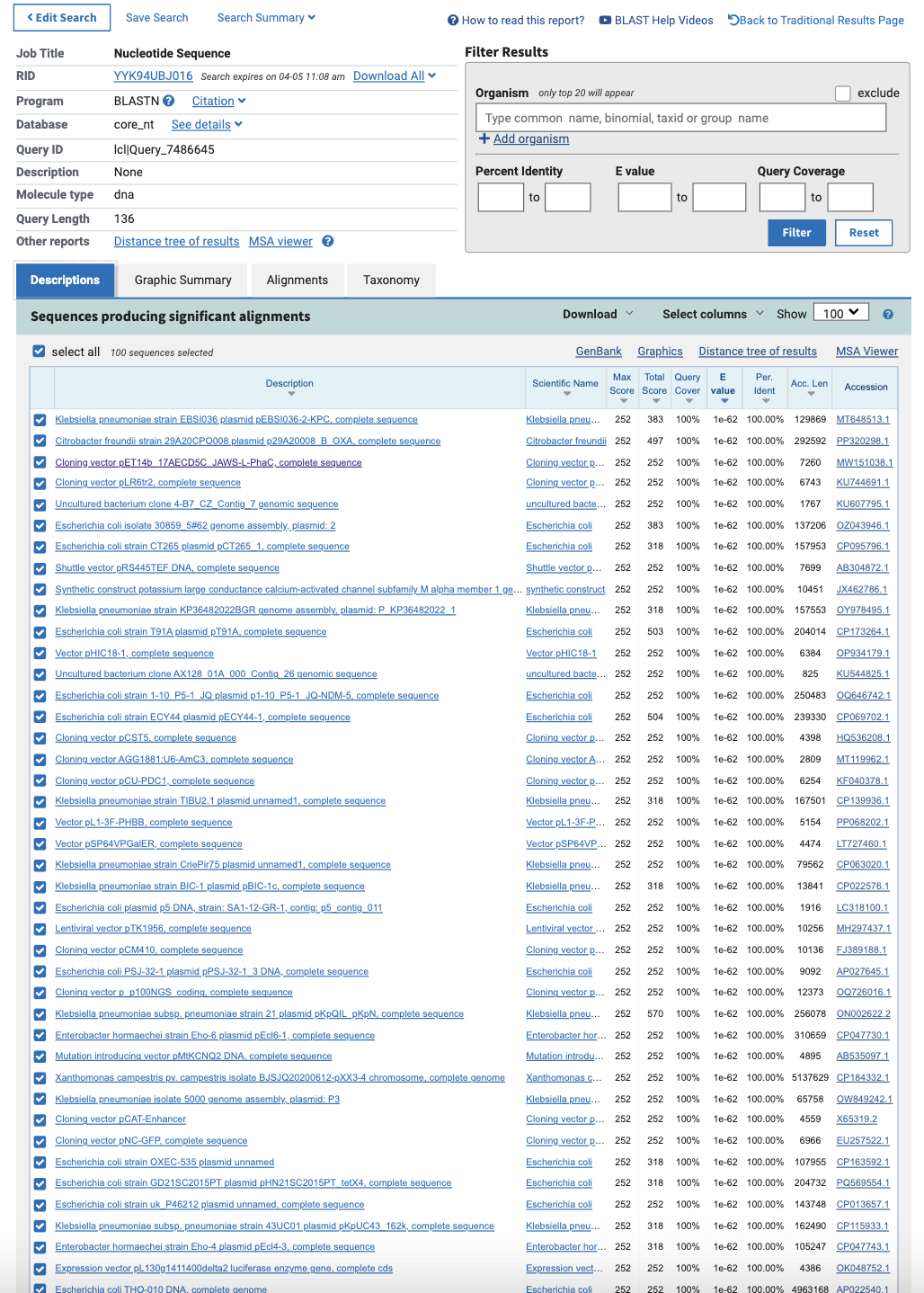
Task: Click the Edit Search button
Action: click(62, 17)
